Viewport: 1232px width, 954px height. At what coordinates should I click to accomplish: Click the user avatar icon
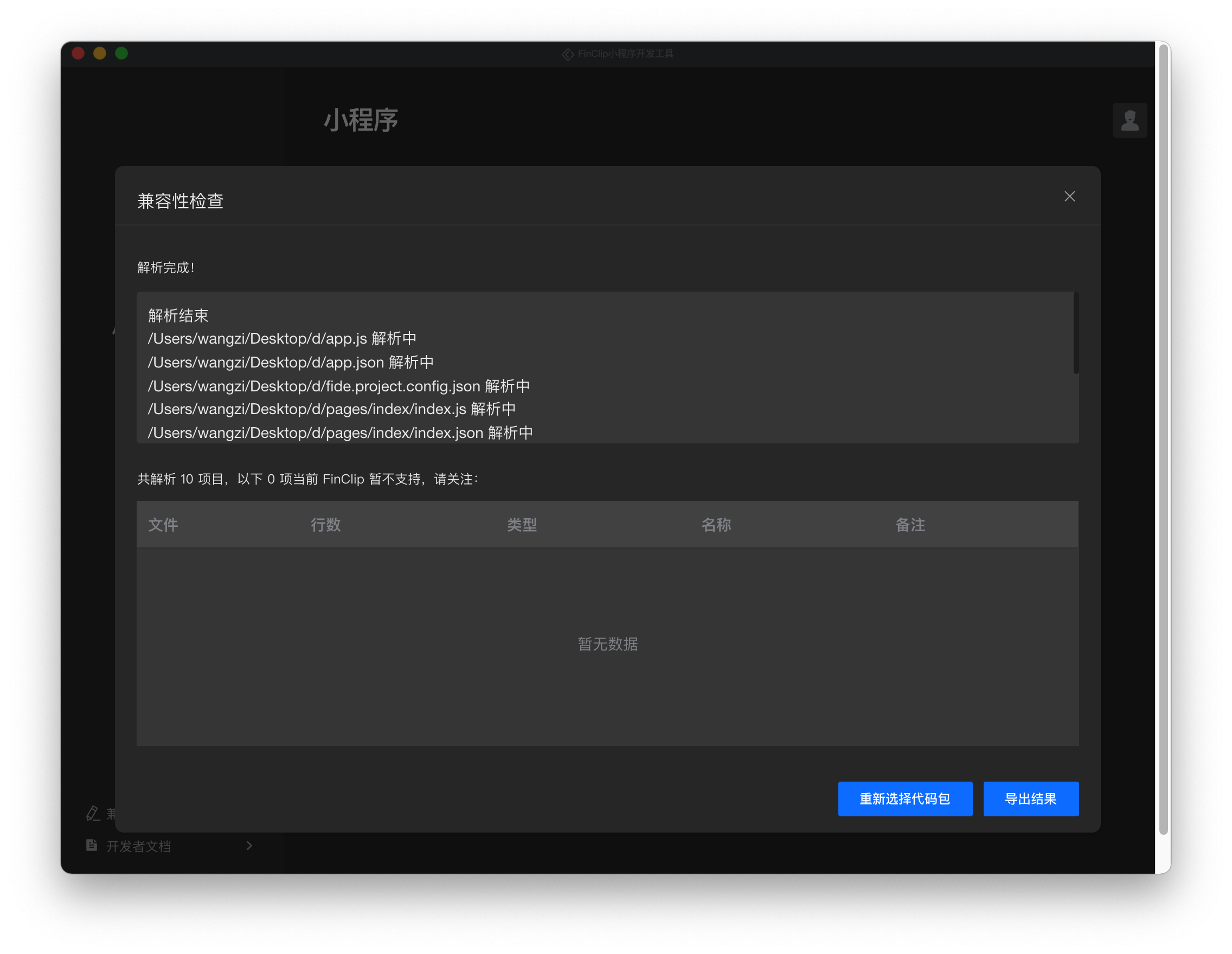pos(1130,120)
